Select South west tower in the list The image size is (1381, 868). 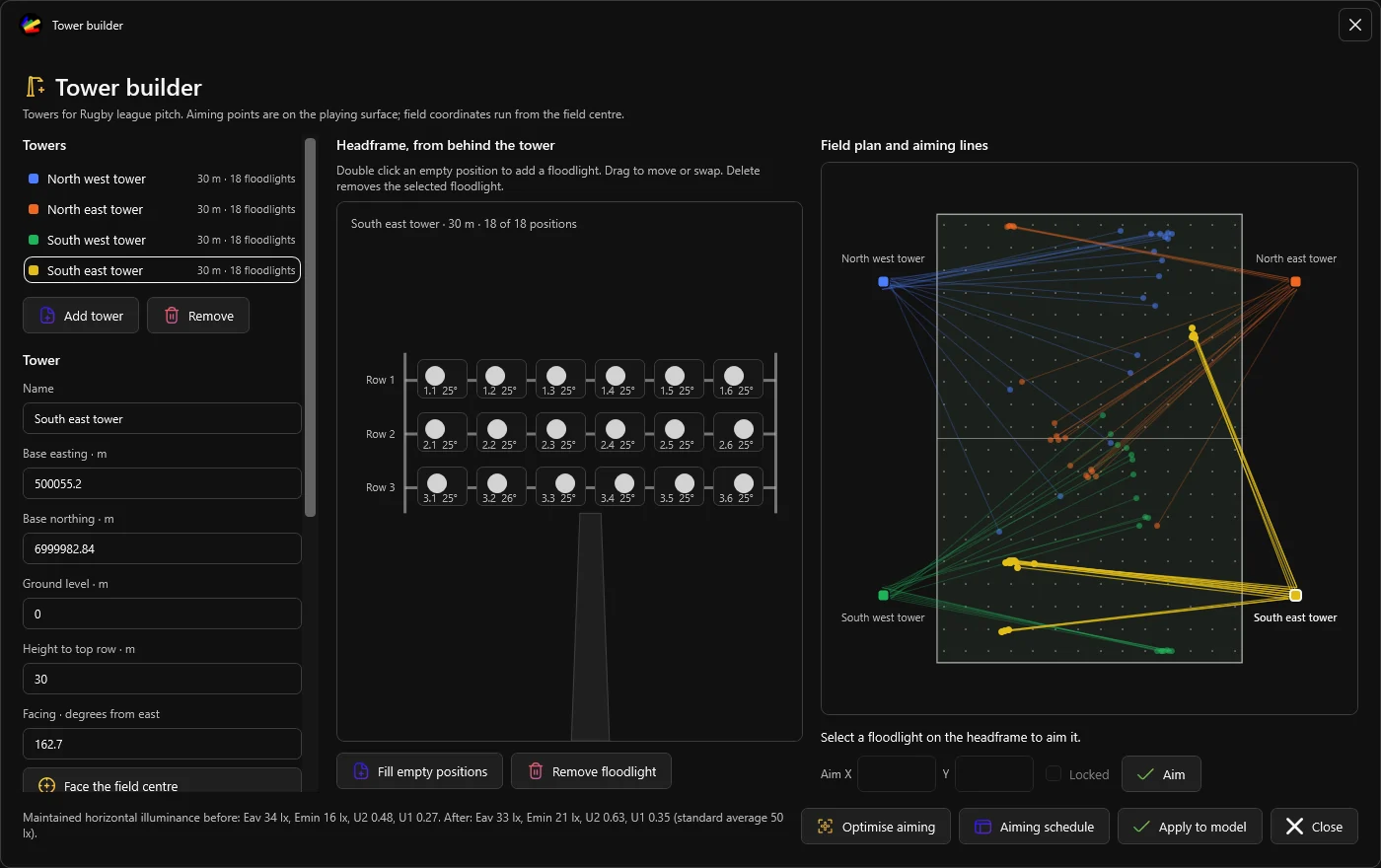[x=162, y=240]
